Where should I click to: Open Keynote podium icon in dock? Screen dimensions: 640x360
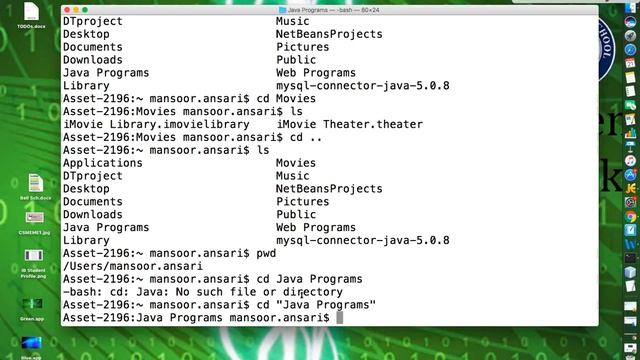click(630, 147)
